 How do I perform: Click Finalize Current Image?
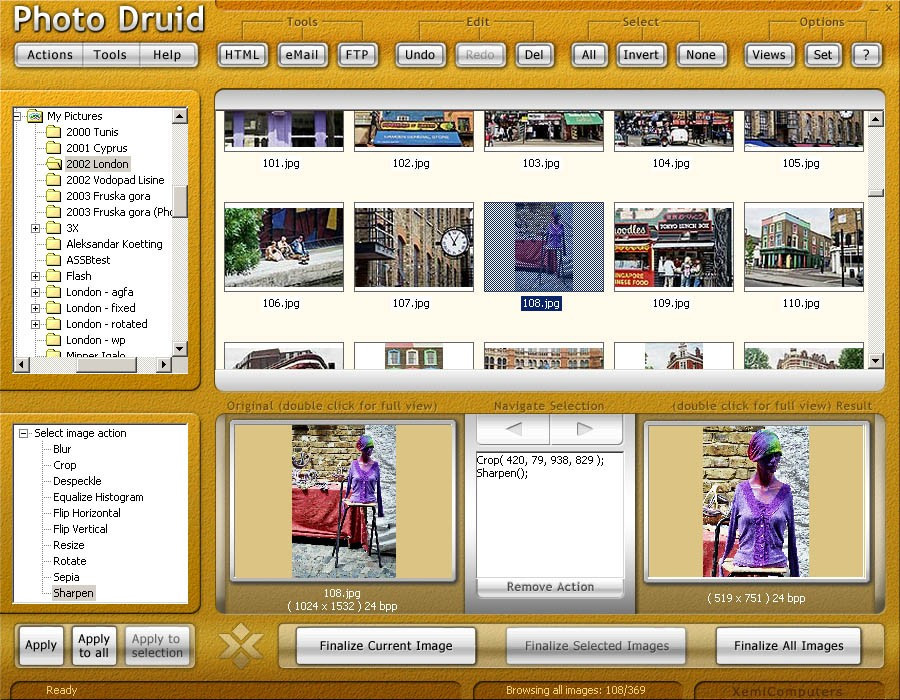tap(386, 646)
